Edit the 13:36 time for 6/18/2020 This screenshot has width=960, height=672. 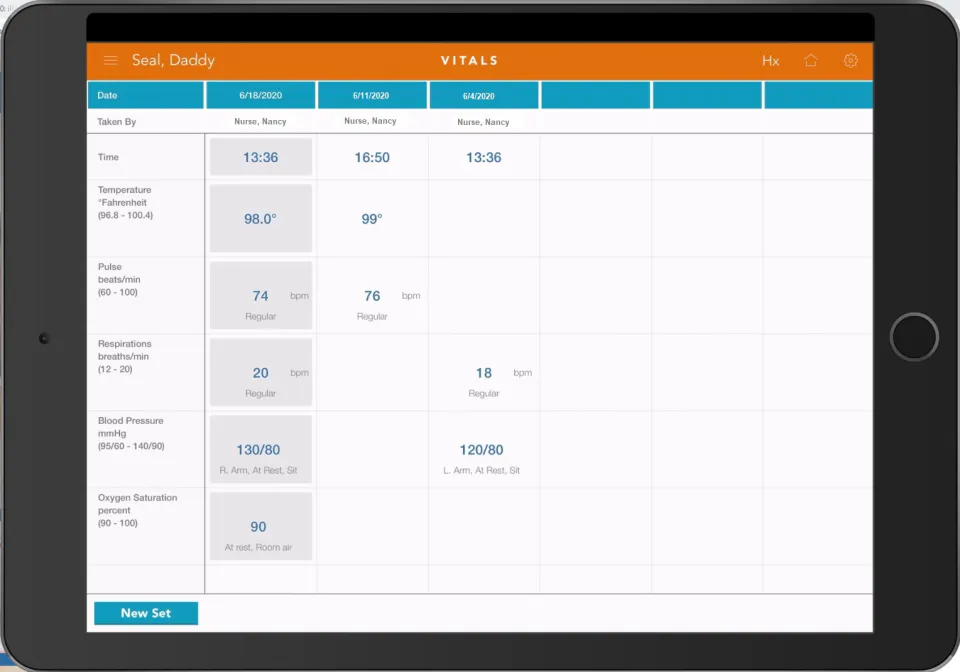(261, 157)
